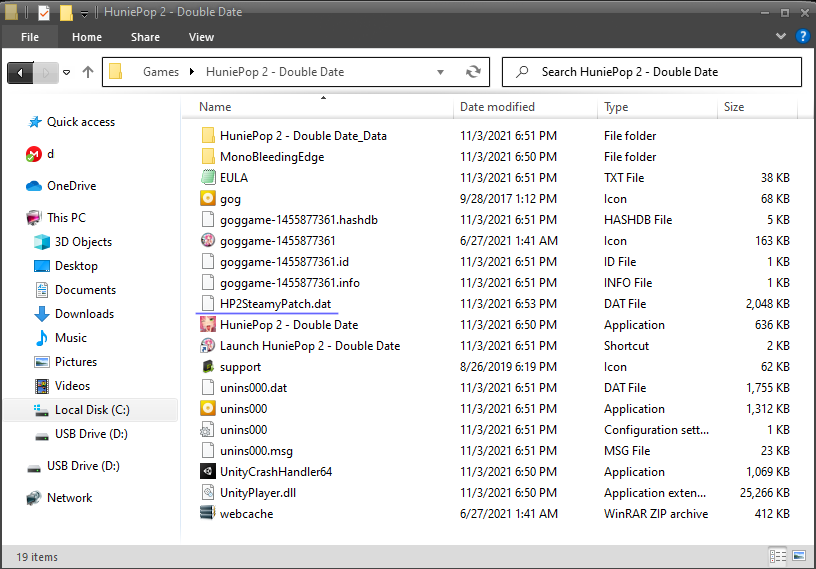816x569 pixels.
Task: Click the Network icon in sidebar
Action: 34,498
